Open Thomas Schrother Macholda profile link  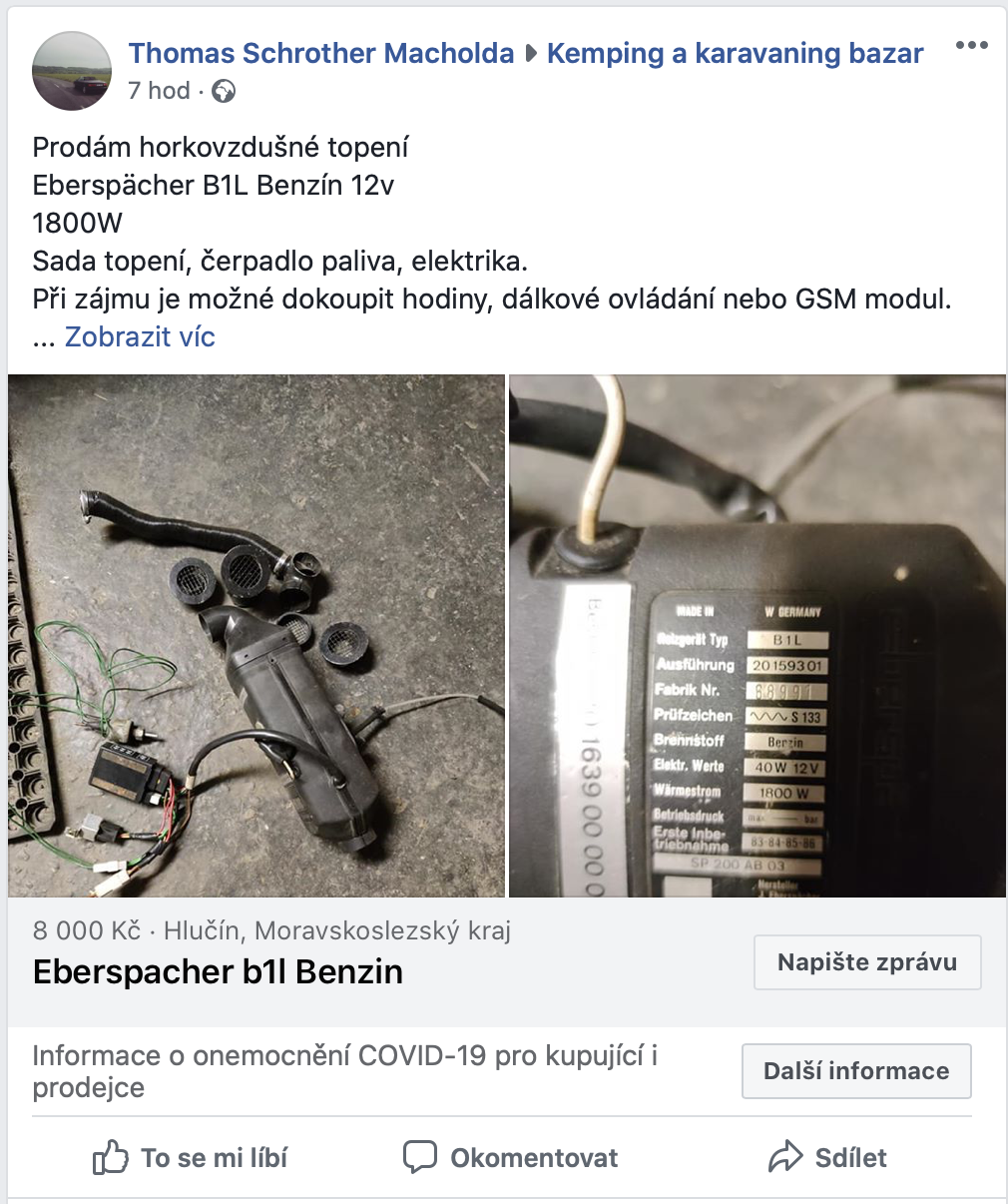point(321,53)
